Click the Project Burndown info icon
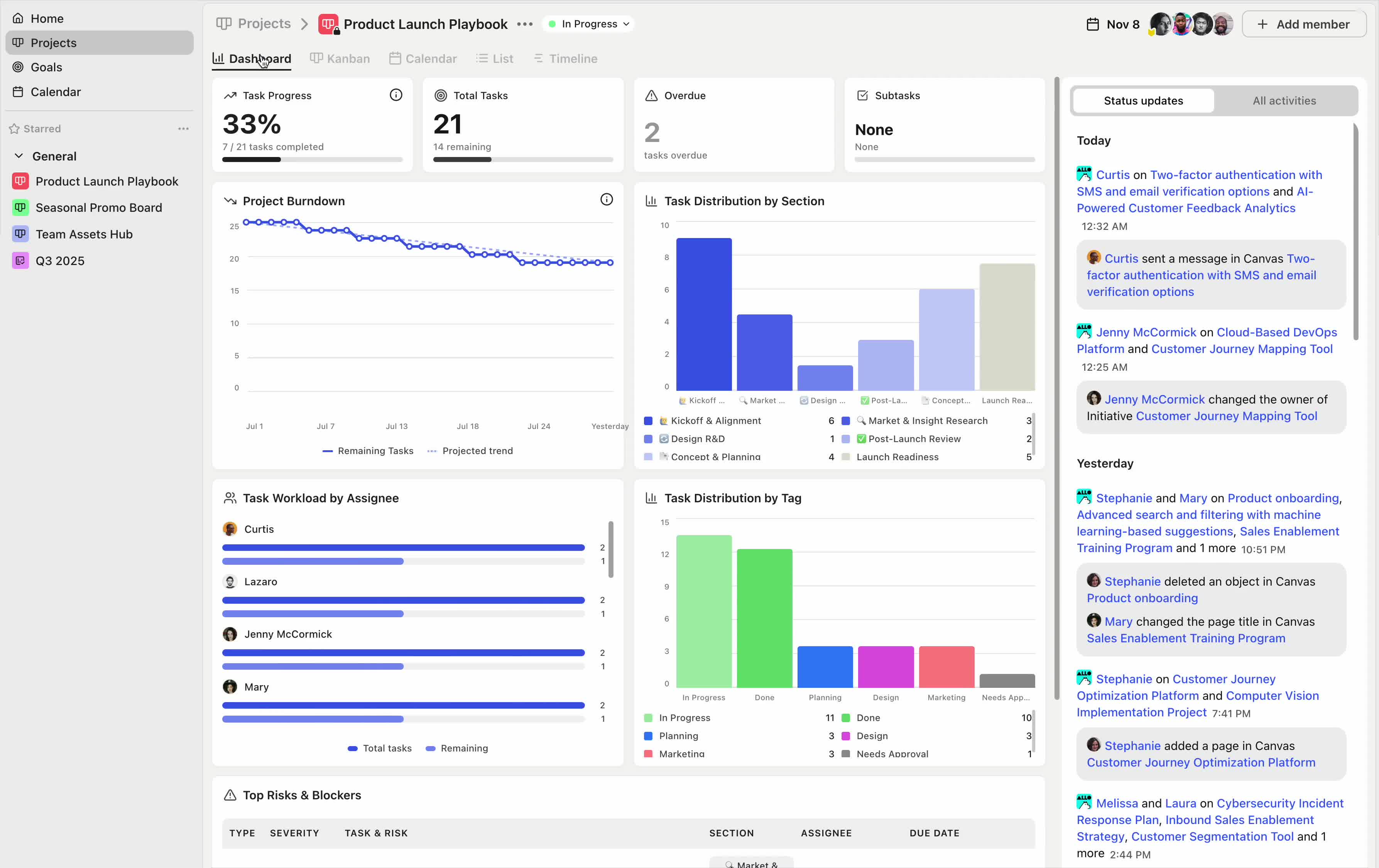This screenshot has width=1379, height=868. [x=606, y=200]
